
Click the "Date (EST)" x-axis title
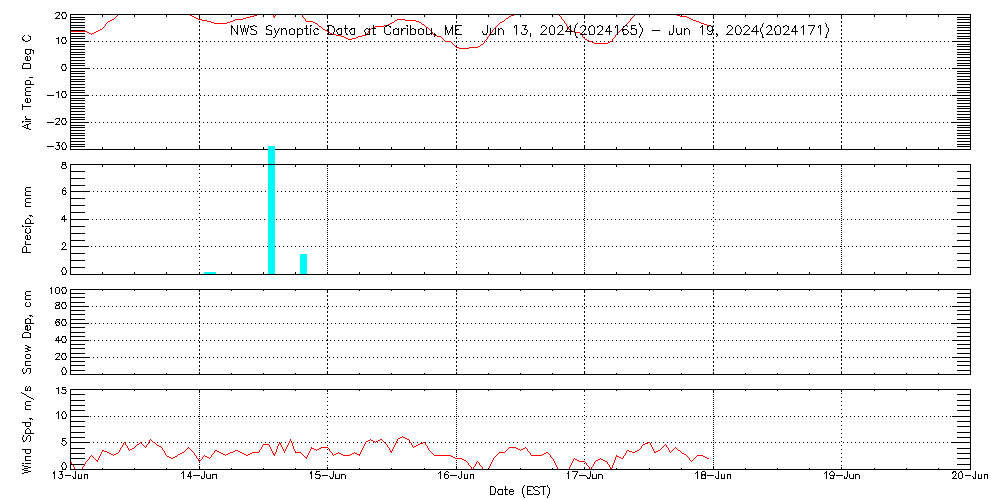pos(520,490)
